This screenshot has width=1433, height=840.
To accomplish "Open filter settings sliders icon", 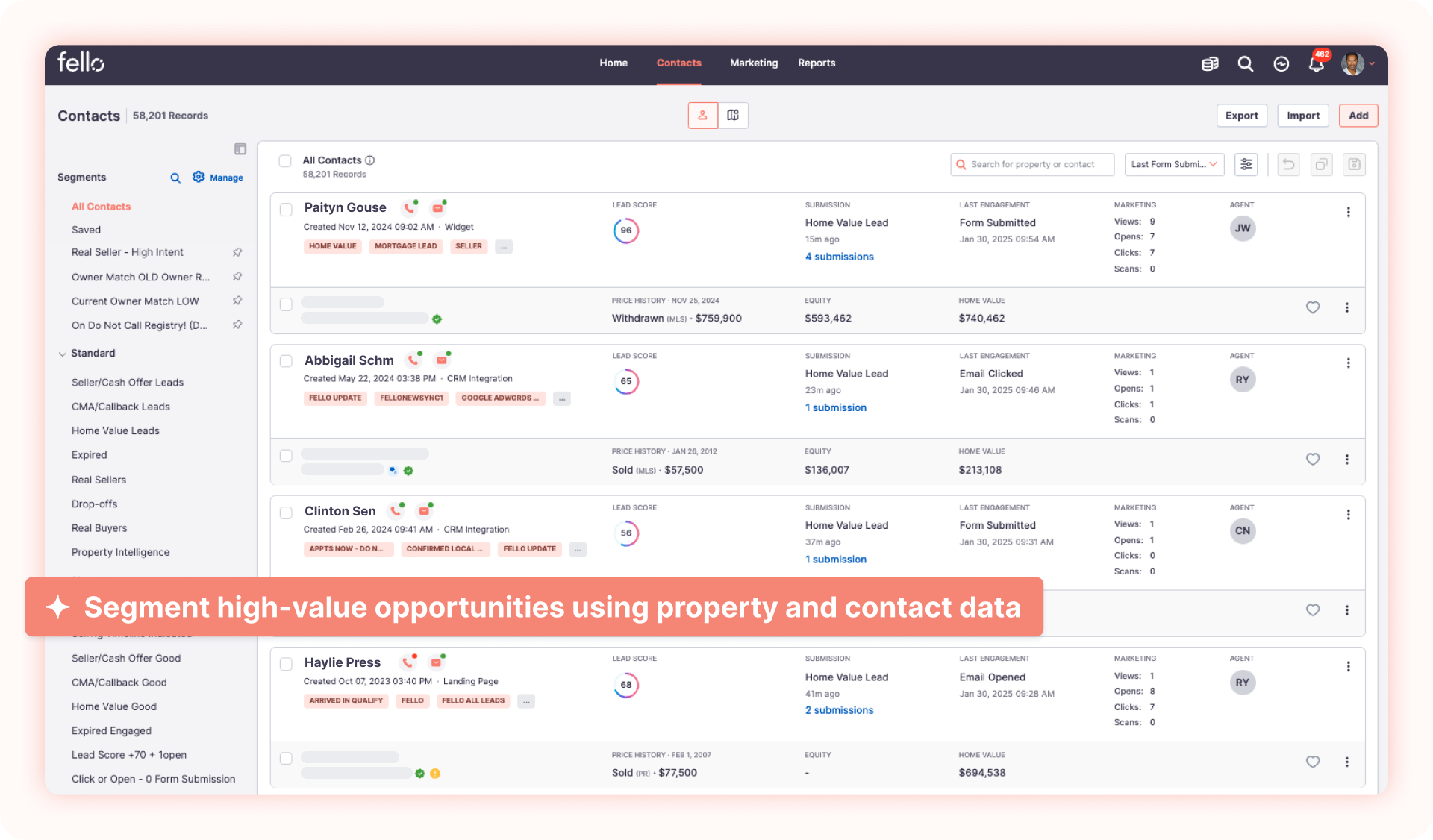I will 1246,164.
